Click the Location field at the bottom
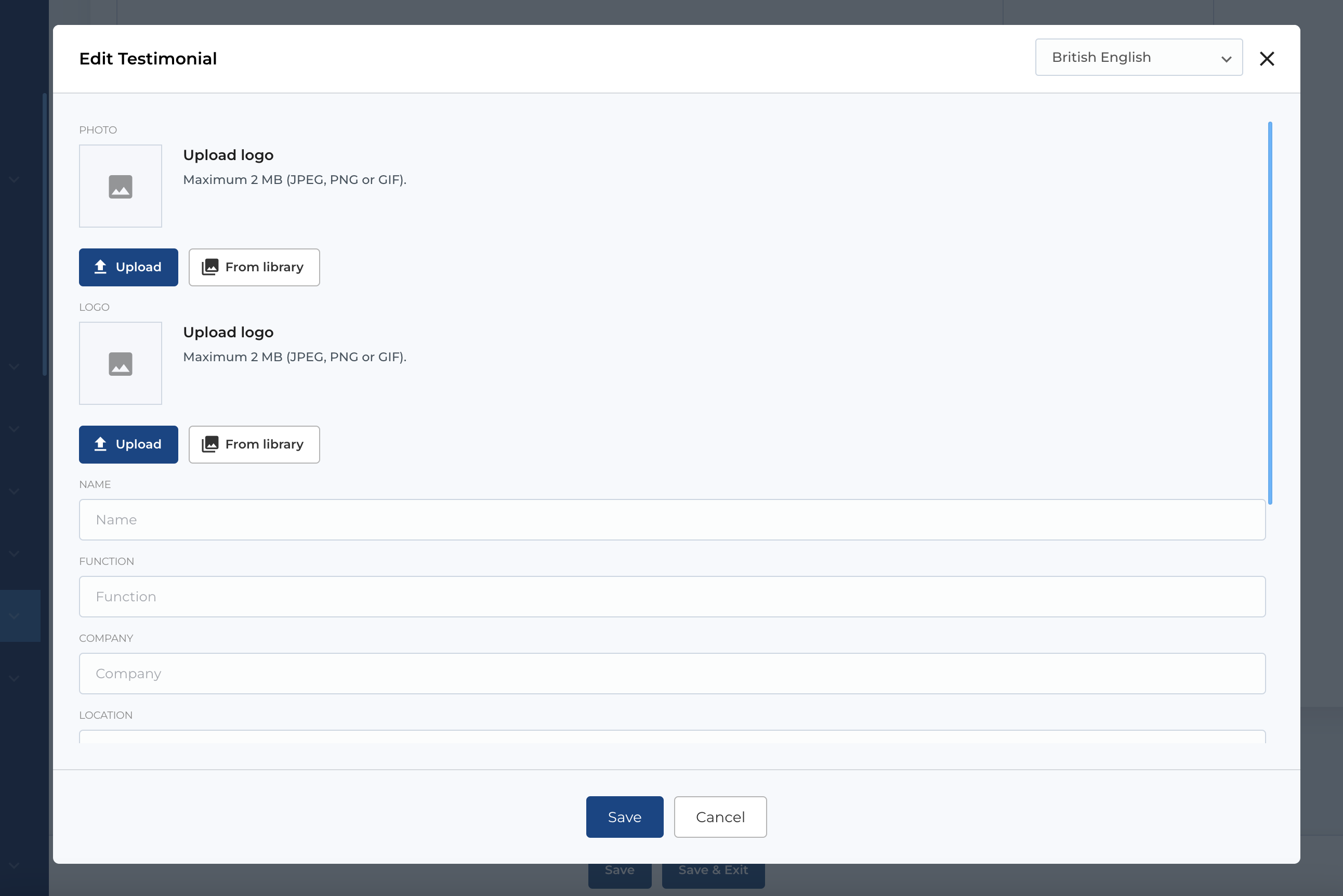This screenshot has height=896, width=1343. (x=671, y=736)
